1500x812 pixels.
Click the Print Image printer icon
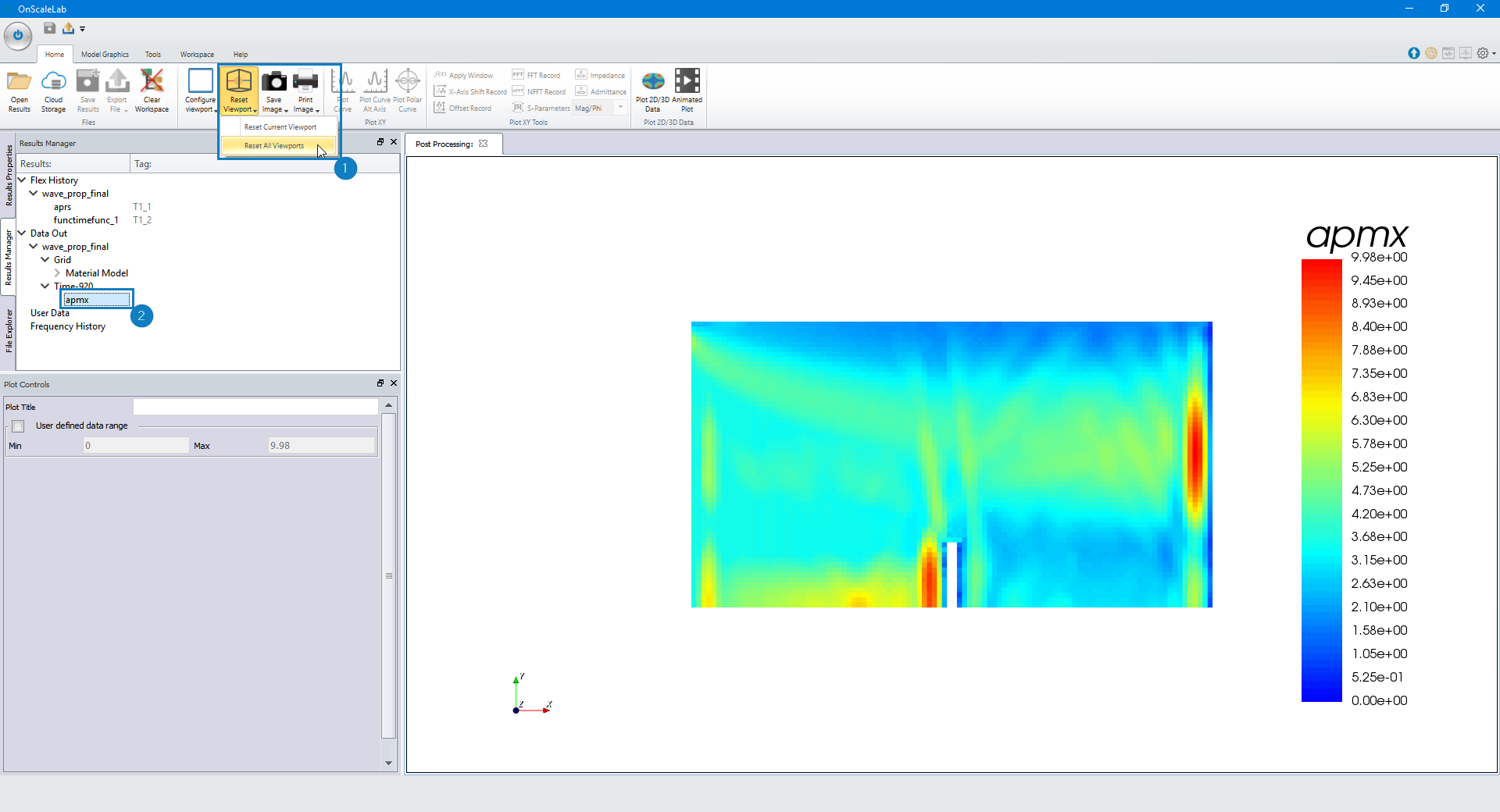click(305, 81)
